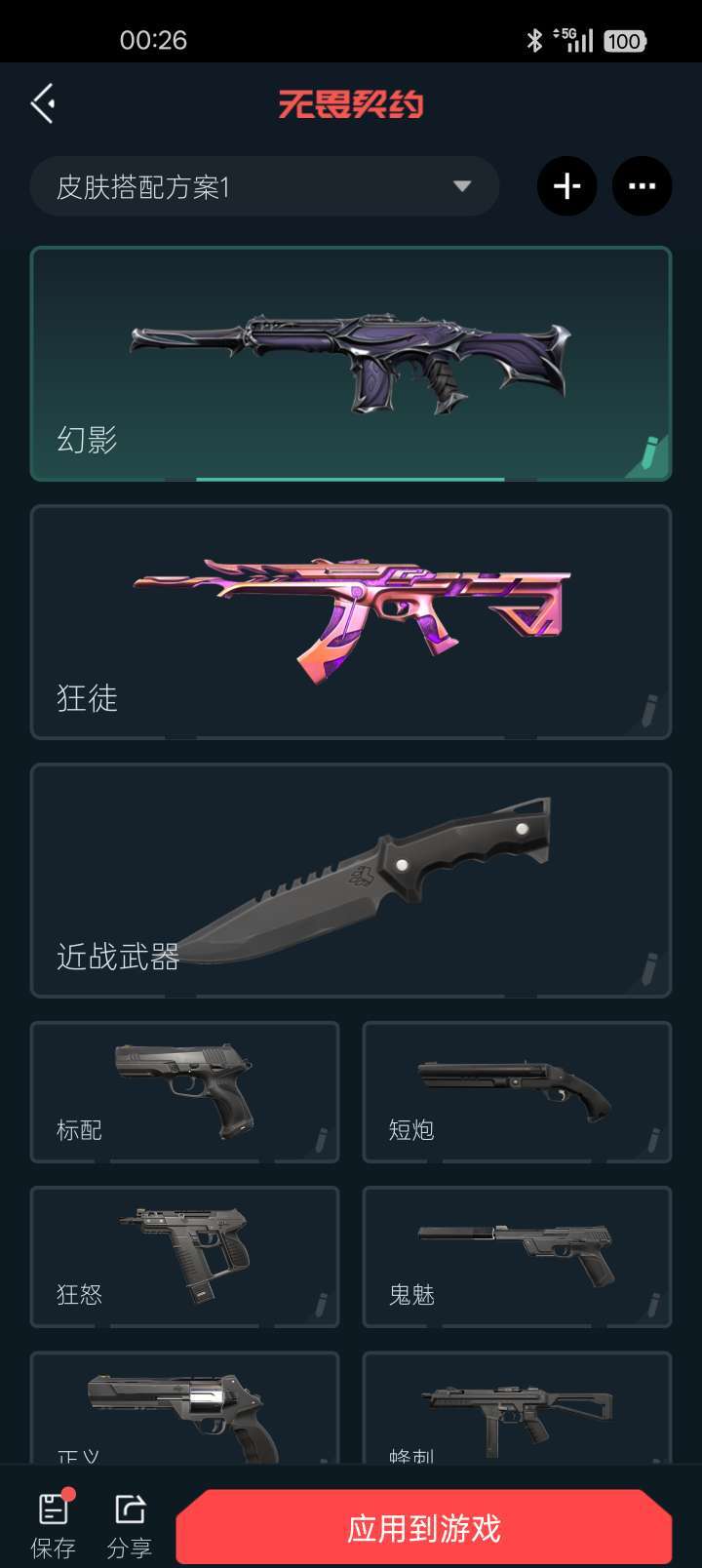Open the 蜂刺 submachine gun card
The image size is (702, 1568).
click(517, 1407)
